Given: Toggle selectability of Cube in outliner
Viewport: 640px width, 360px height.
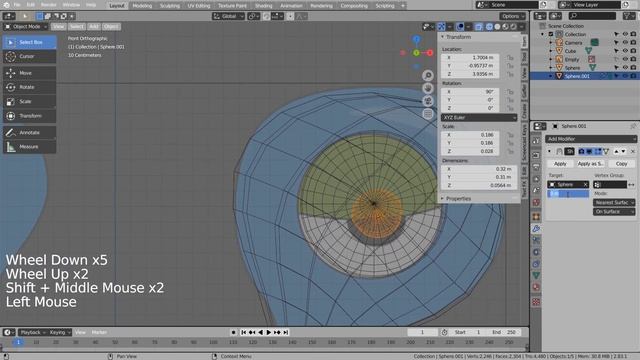Looking at the screenshot, I should (616, 51).
